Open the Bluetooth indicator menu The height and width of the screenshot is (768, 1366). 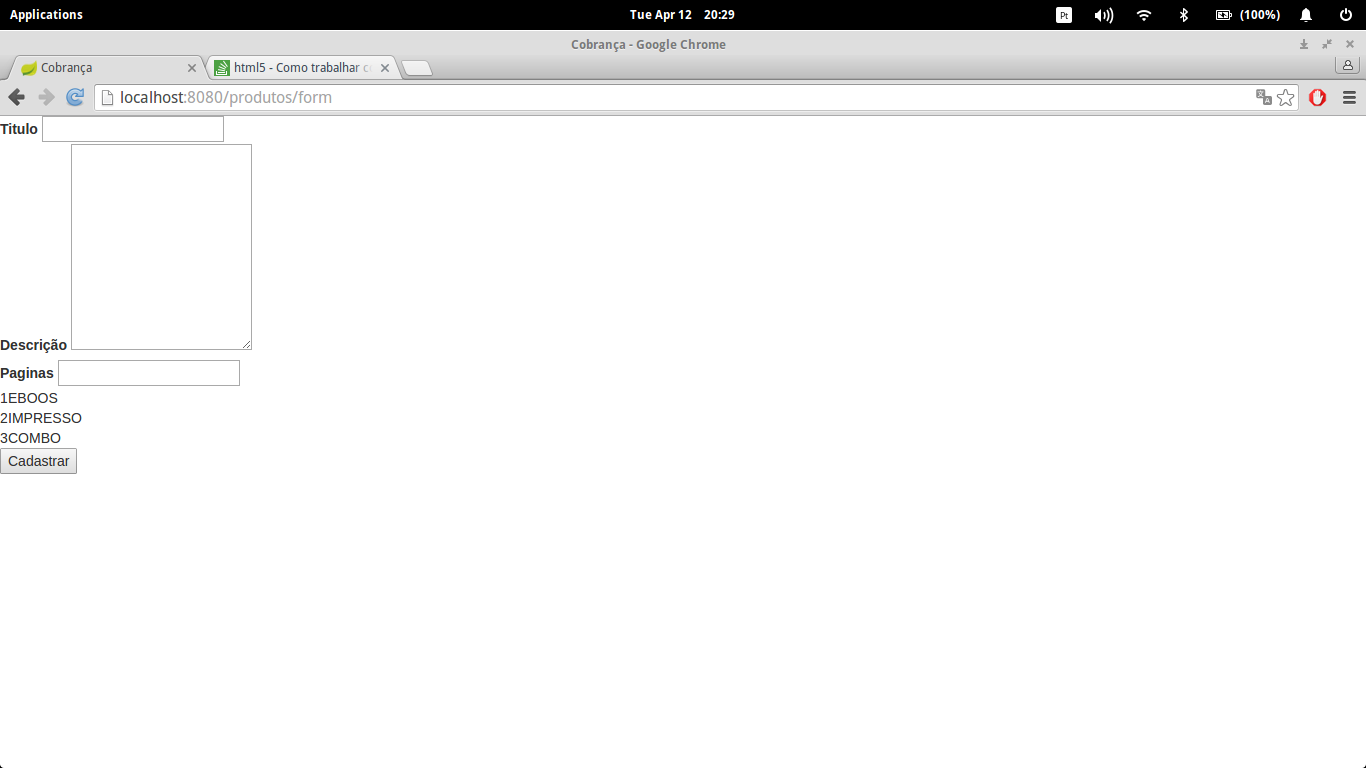point(1184,15)
